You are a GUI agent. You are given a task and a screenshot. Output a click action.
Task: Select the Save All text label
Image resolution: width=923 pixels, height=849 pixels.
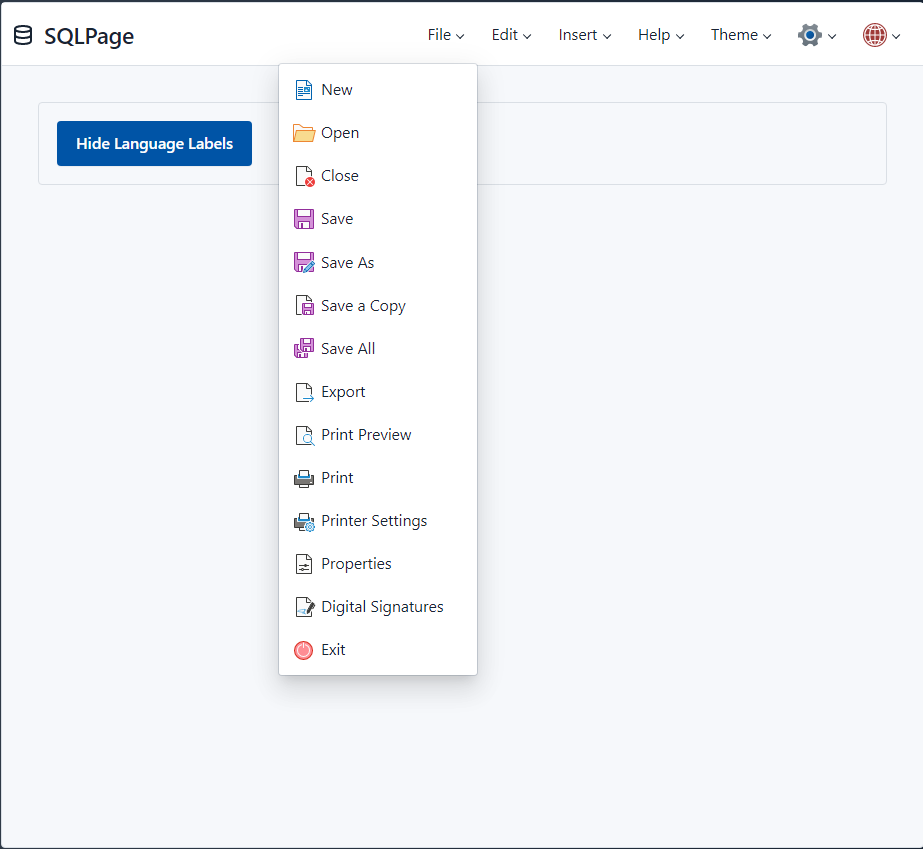pyautogui.click(x=348, y=349)
